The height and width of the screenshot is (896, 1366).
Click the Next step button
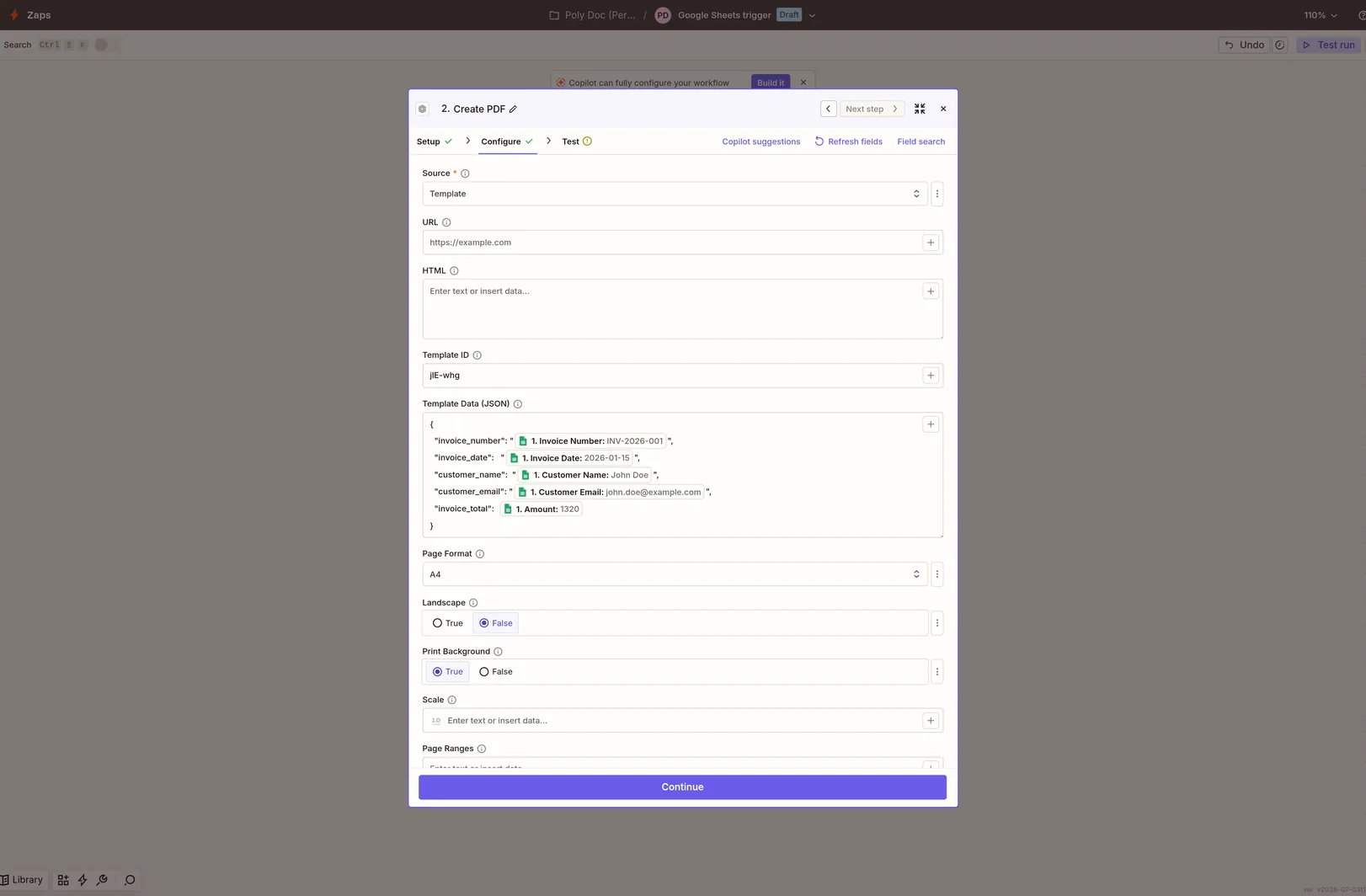(x=872, y=109)
